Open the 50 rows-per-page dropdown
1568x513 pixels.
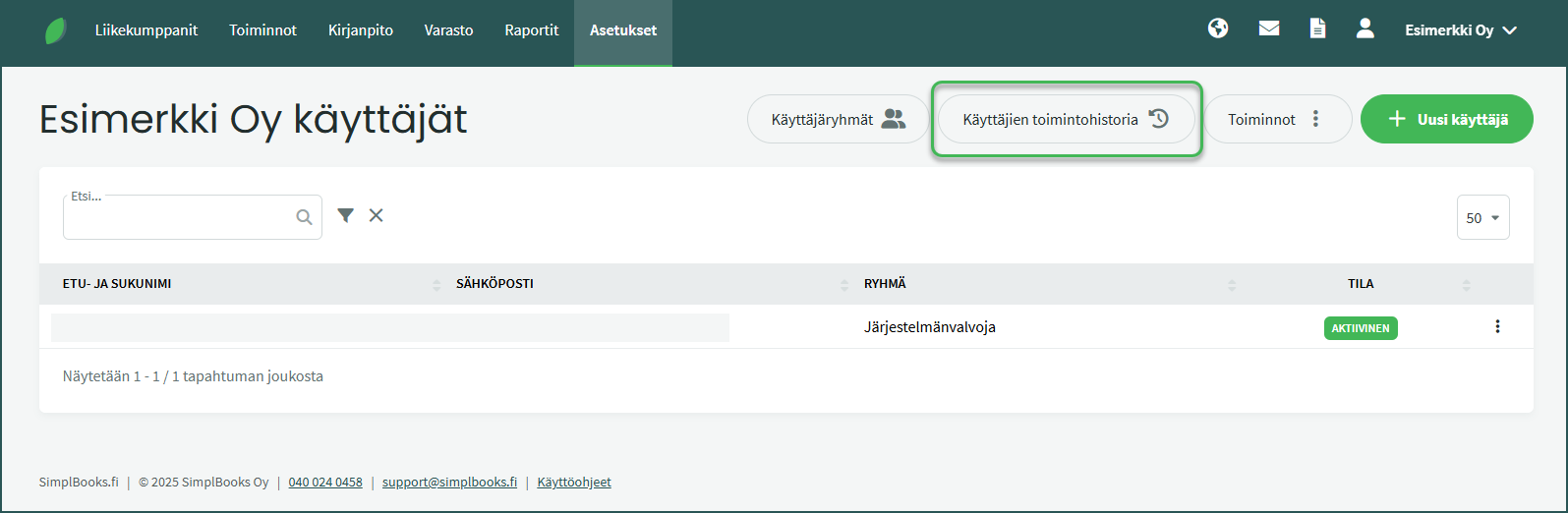(1482, 218)
